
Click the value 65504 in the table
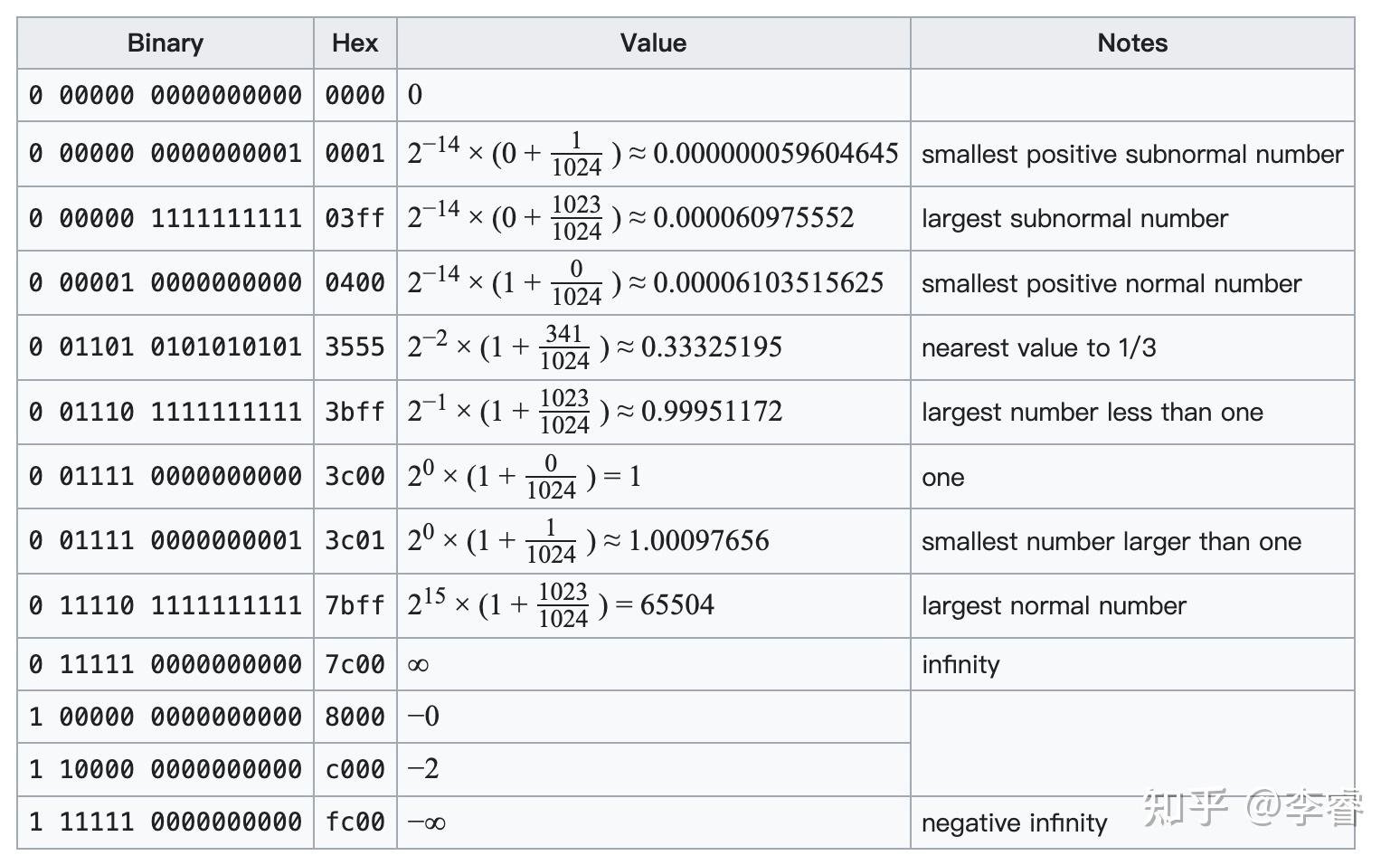pos(676,604)
